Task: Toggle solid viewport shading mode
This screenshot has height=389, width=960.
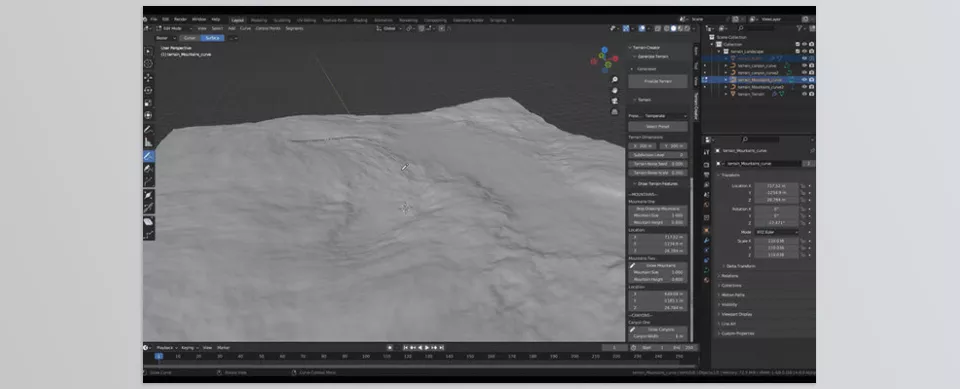Action: click(x=673, y=28)
